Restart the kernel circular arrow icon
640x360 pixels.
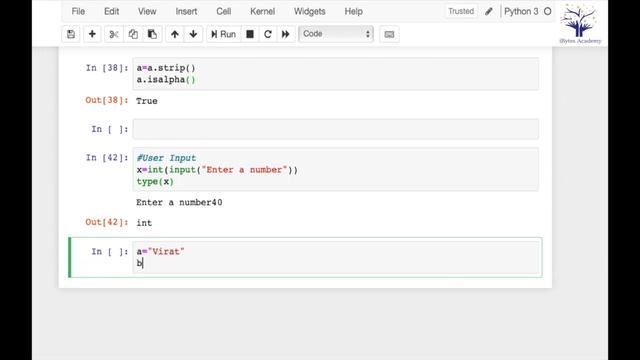268,34
